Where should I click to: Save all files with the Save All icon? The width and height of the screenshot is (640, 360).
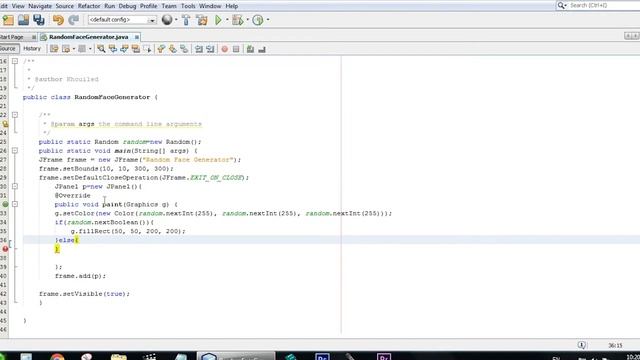coord(39,20)
